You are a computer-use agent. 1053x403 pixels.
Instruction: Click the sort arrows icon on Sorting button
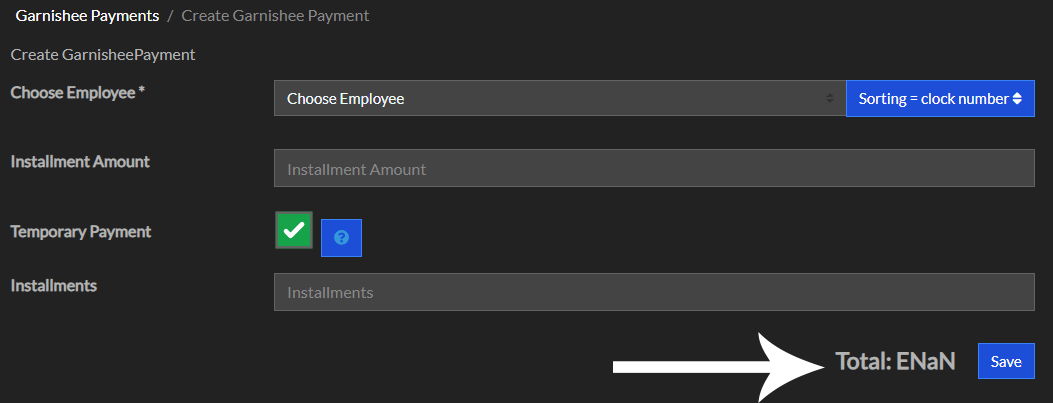1017,98
